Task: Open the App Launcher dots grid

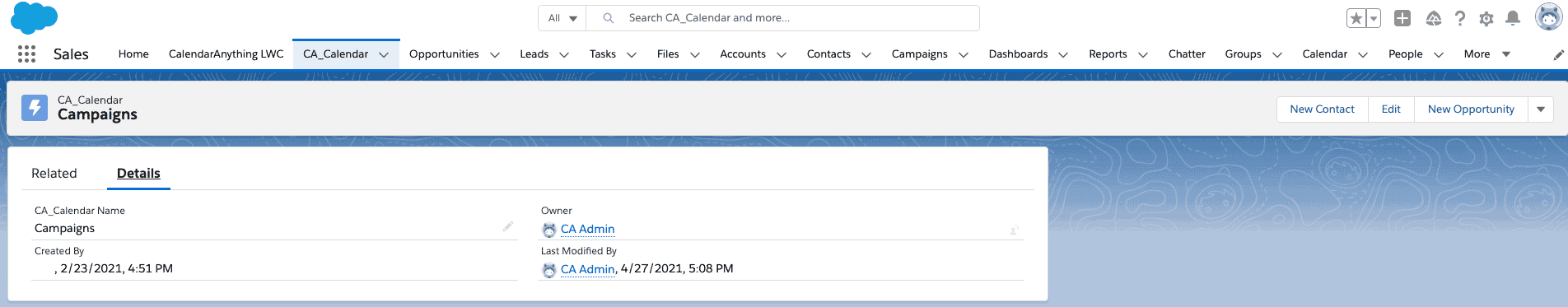Action: pyautogui.click(x=26, y=54)
